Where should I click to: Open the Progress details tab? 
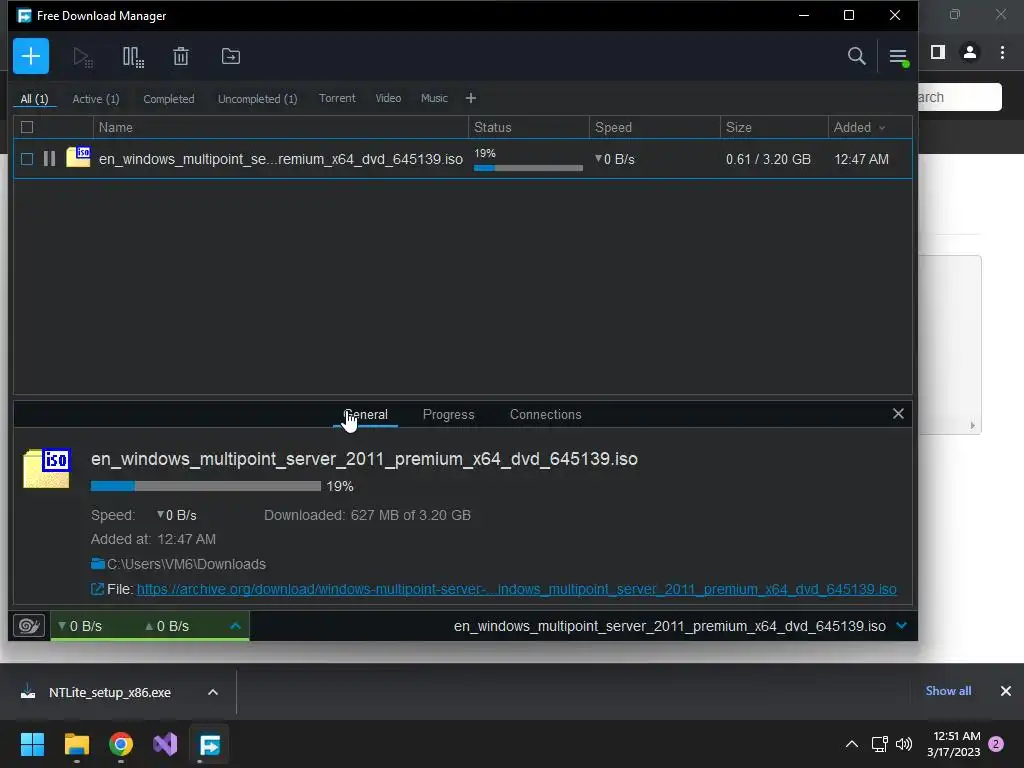coord(449,415)
